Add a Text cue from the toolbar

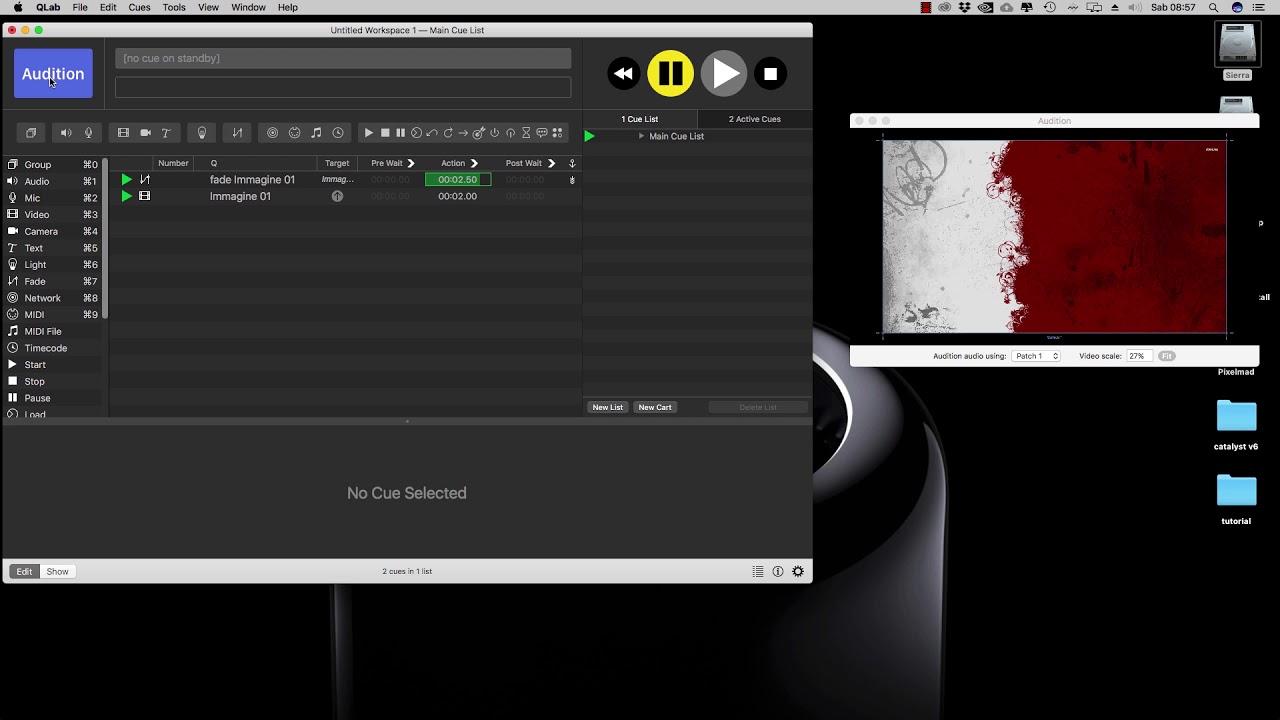(x=166, y=133)
